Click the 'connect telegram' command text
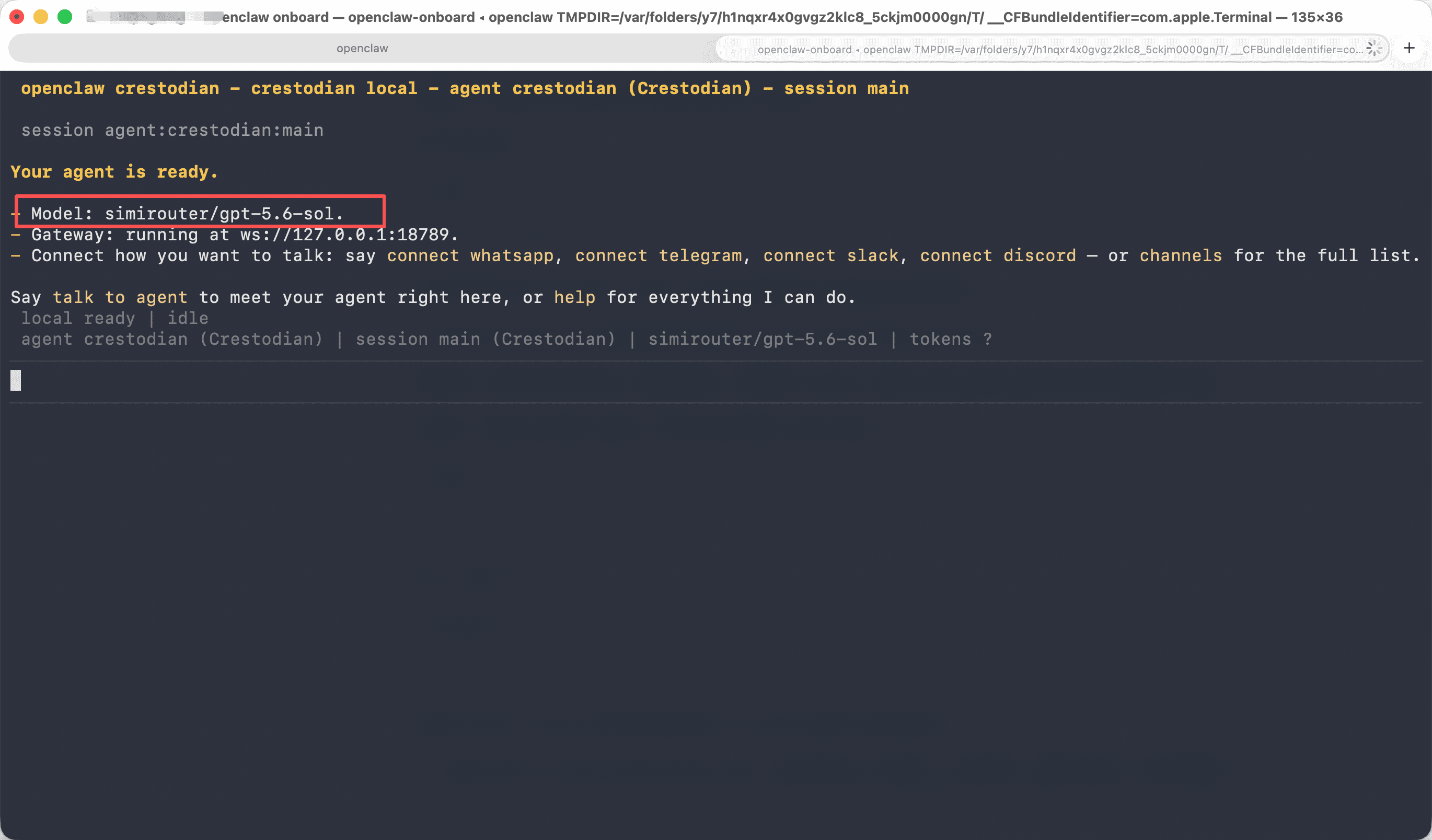This screenshot has height=840, width=1432. 658,255
